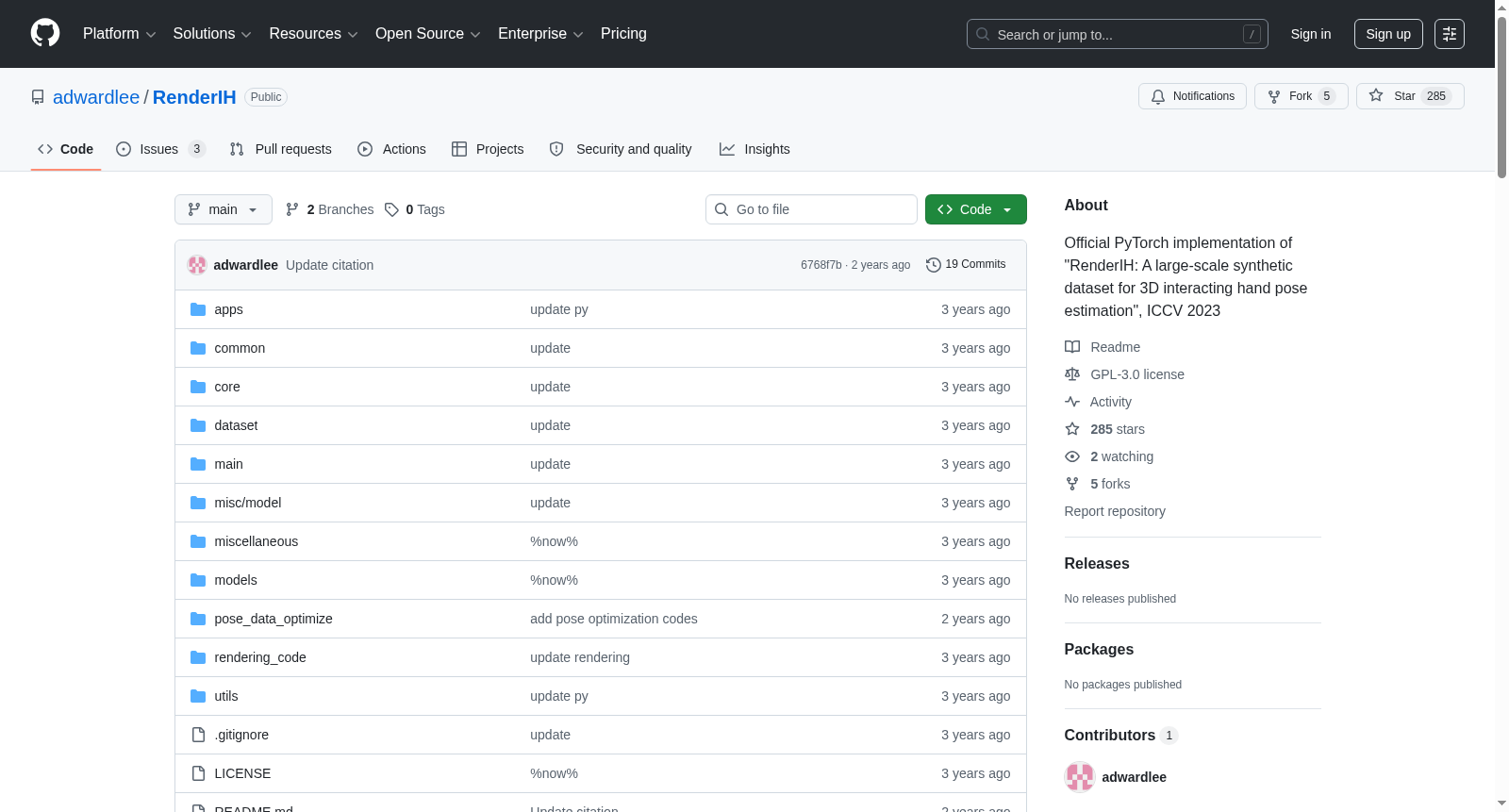Star the RenderIH repository
Image resolution: width=1509 pixels, height=812 pixels.
pos(1410,96)
